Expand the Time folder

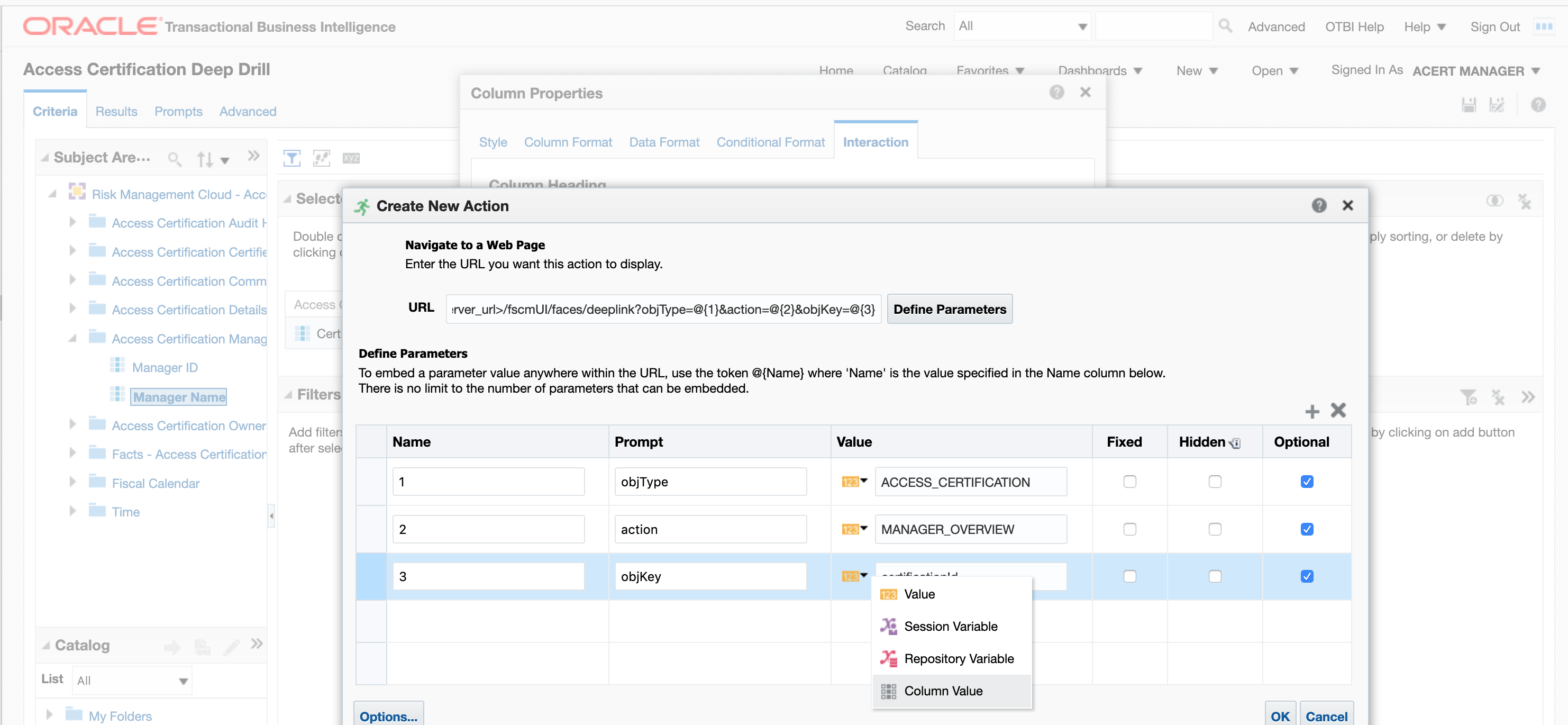pos(72,511)
